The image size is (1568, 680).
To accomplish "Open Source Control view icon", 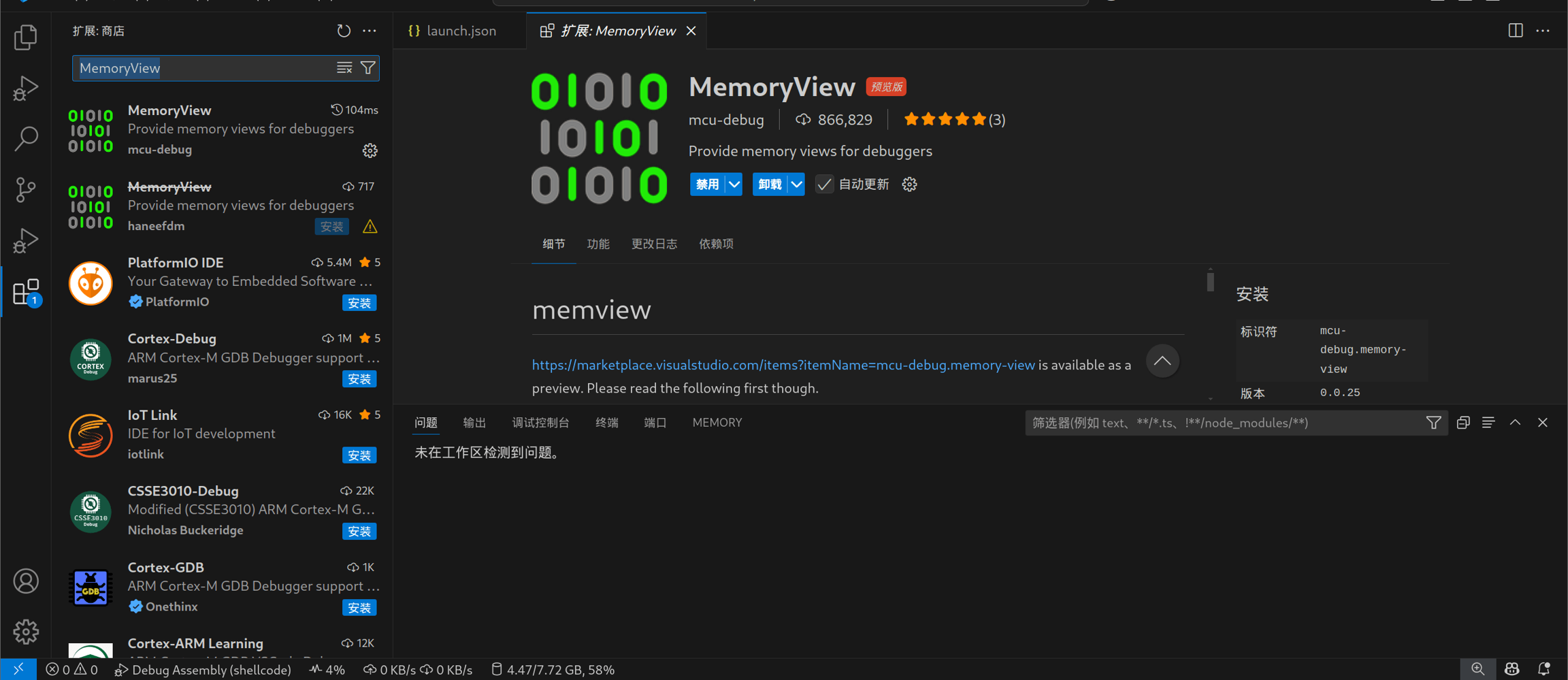I will pos(26,189).
